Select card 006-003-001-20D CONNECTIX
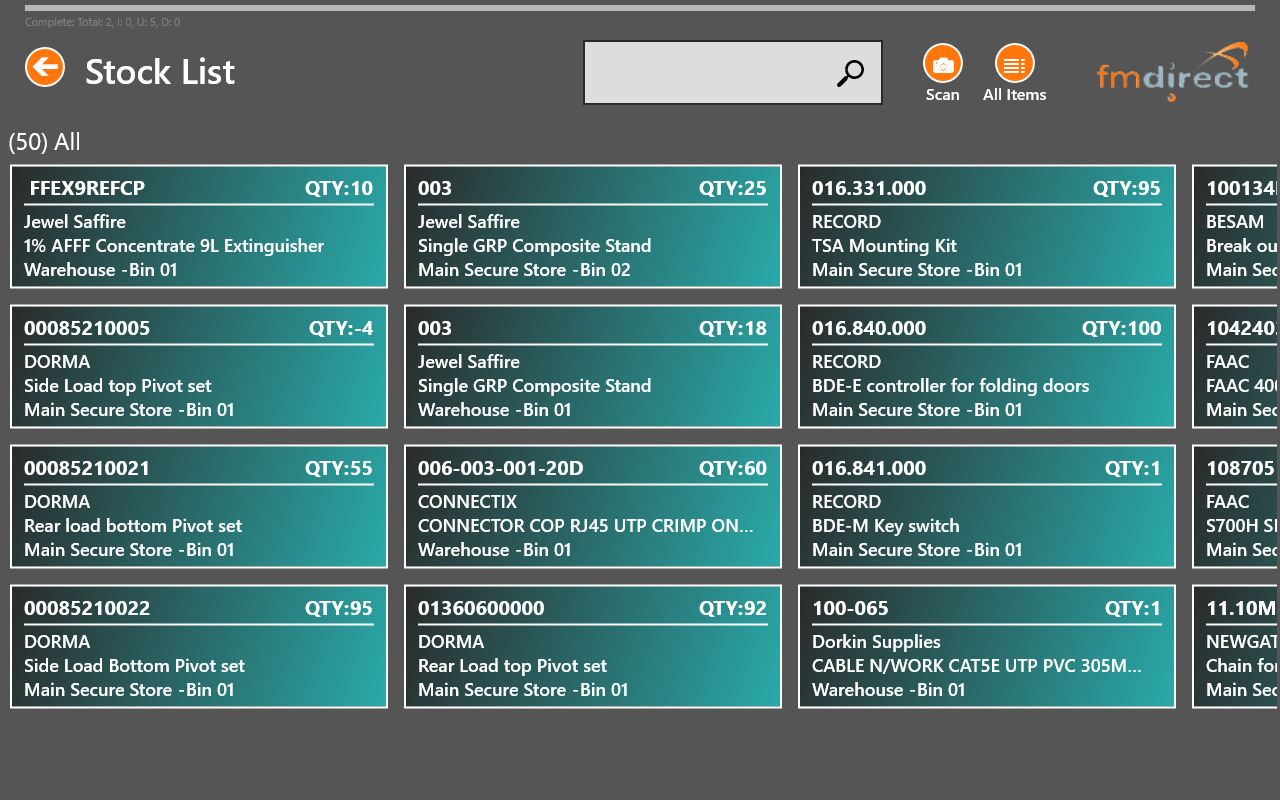The width and height of the screenshot is (1280, 800). (x=593, y=507)
